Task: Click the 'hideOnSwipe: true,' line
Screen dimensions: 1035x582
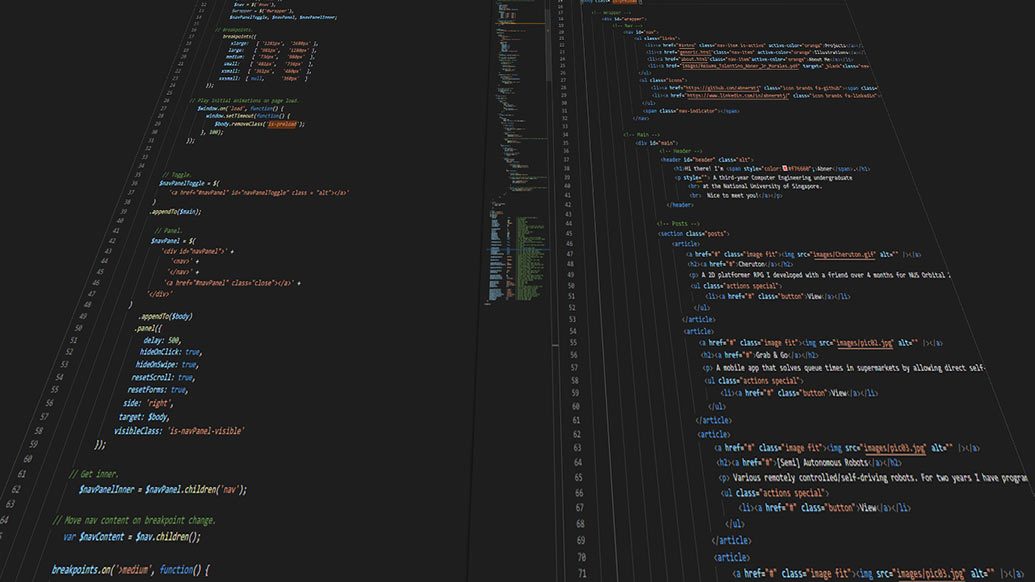Action: click(x=167, y=364)
